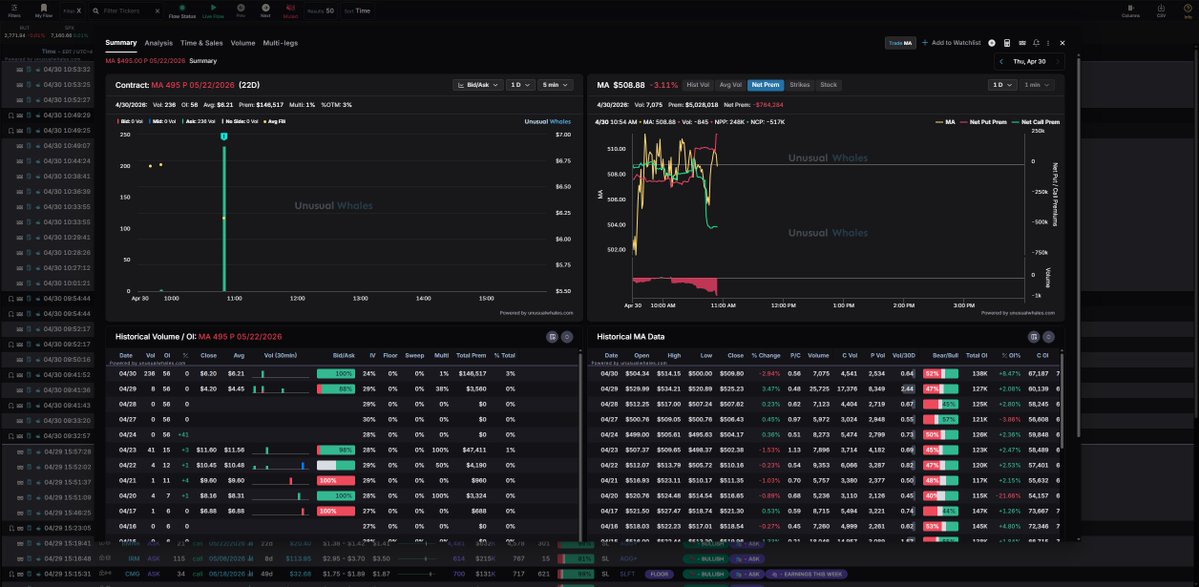Click the round settings icon on Historical Volume / OI panel
This screenshot has width=1199, height=587.
(567, 336)
